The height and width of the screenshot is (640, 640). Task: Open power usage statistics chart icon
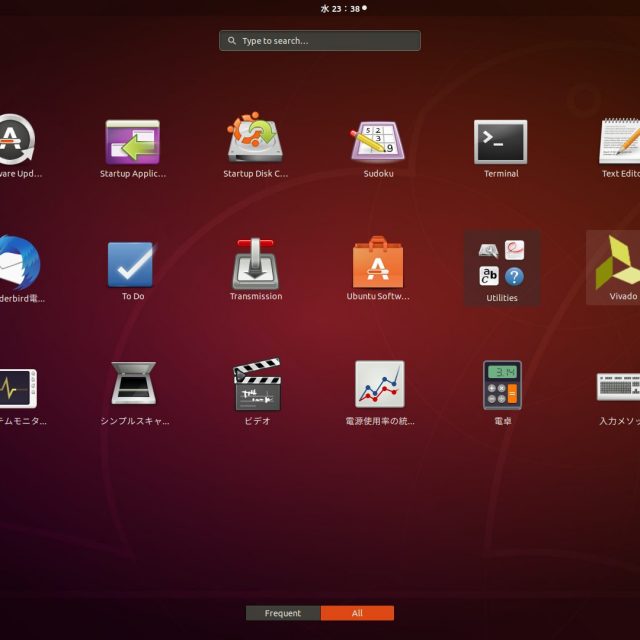coord(379,386)
